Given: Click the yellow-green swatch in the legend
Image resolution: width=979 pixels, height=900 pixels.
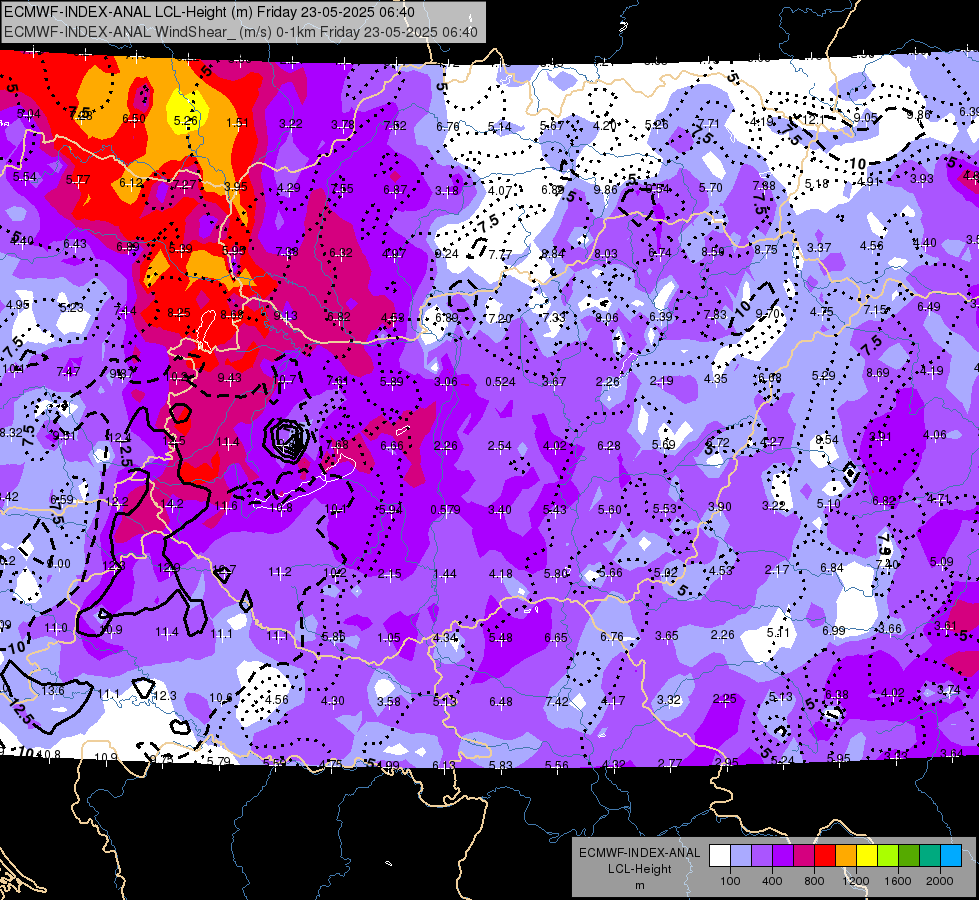Looking at the screenshot, I should pyautogui.click(x=888, y=856).
